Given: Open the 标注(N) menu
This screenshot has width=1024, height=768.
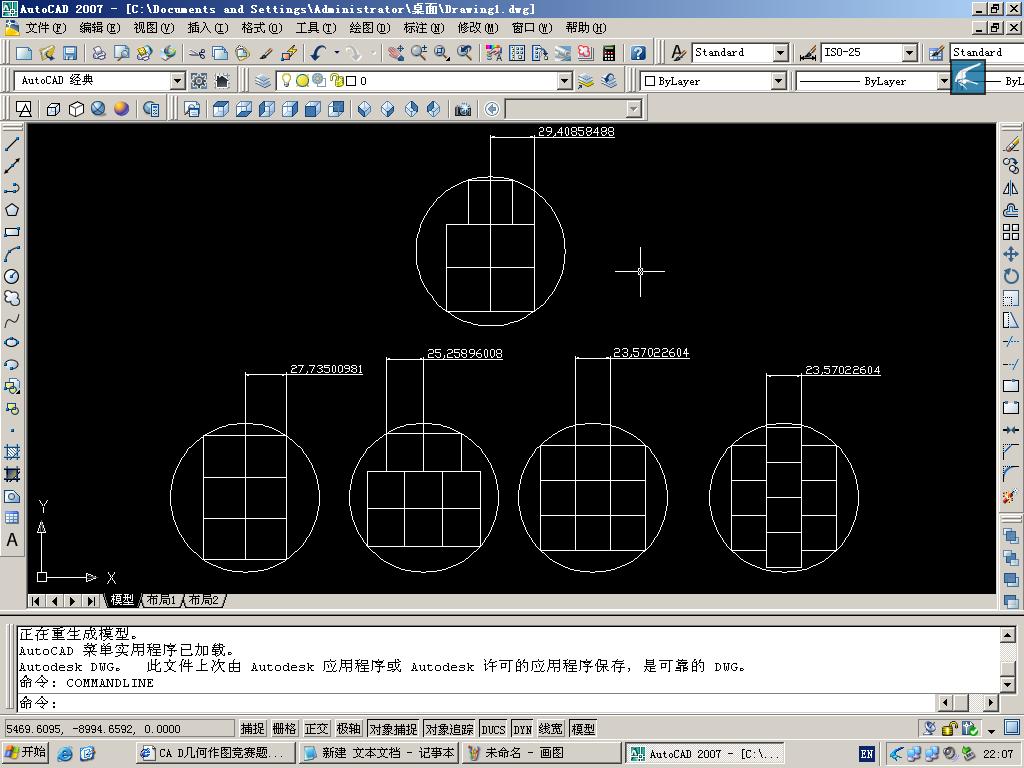Looking at the screenshot, I should click(x=423, y=27).
